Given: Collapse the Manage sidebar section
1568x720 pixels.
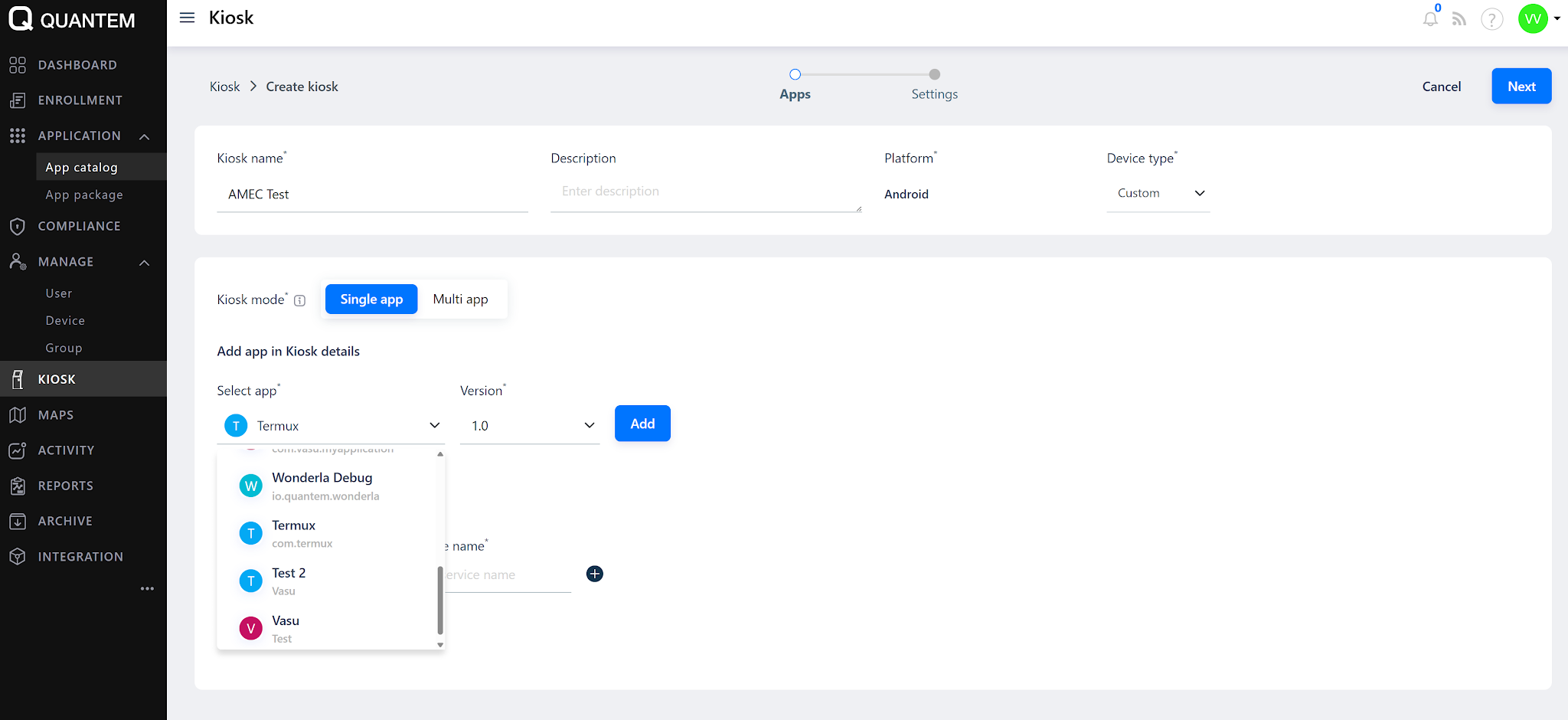Looking at the screenshot, I should point(144,262).
